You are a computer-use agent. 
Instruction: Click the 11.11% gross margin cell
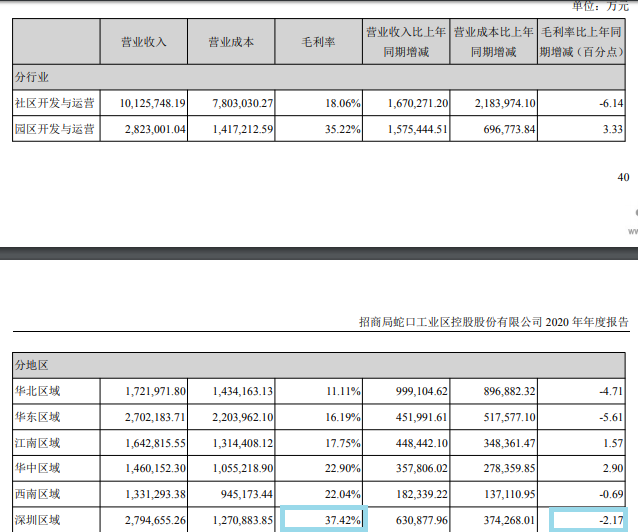(319, 391)
